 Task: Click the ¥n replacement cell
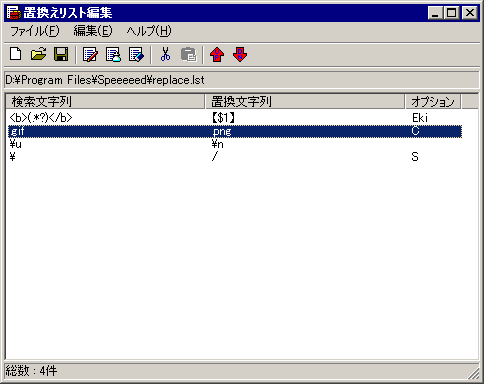pos(217,144)
